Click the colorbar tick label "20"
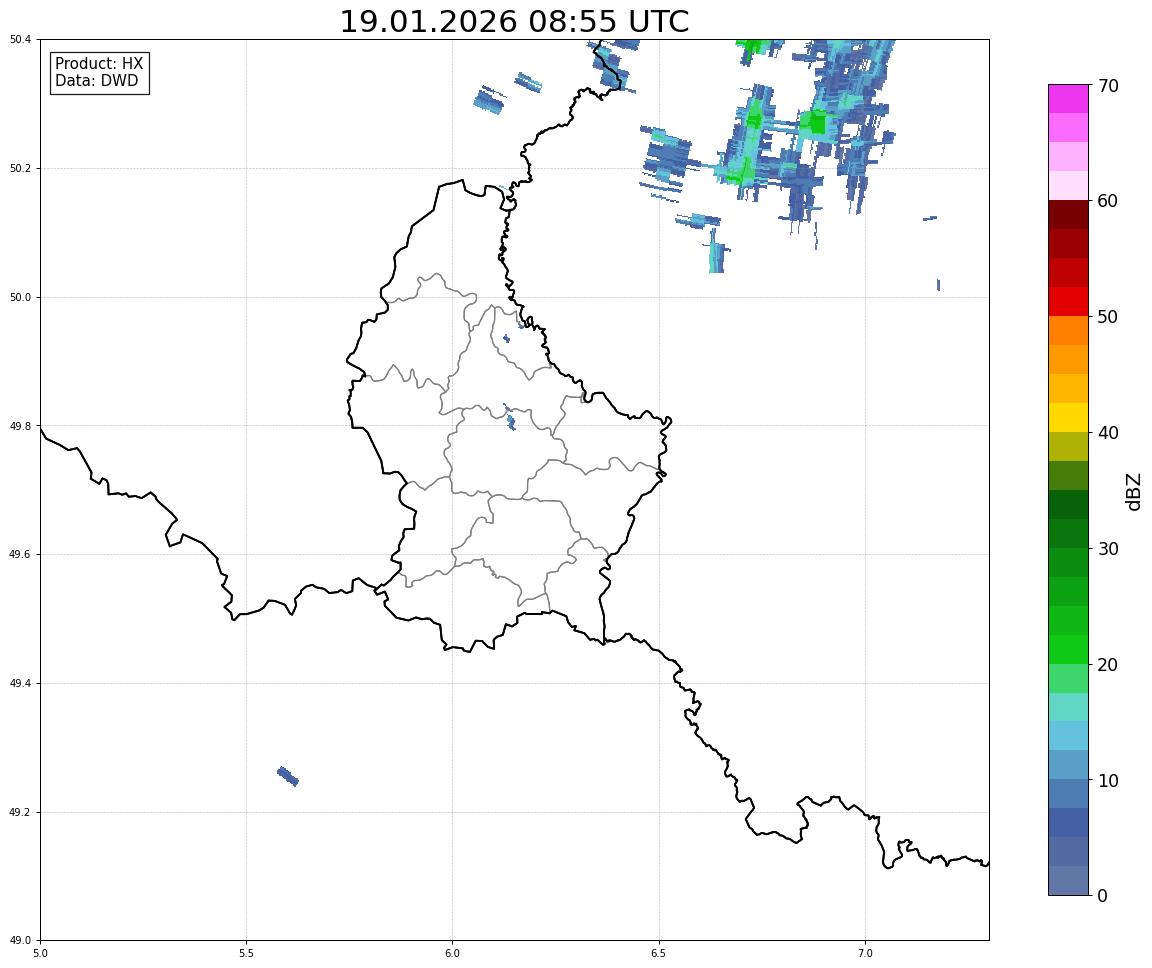Image resolution: width=1152 pixels, height=968 pixels. point(1108,665)
